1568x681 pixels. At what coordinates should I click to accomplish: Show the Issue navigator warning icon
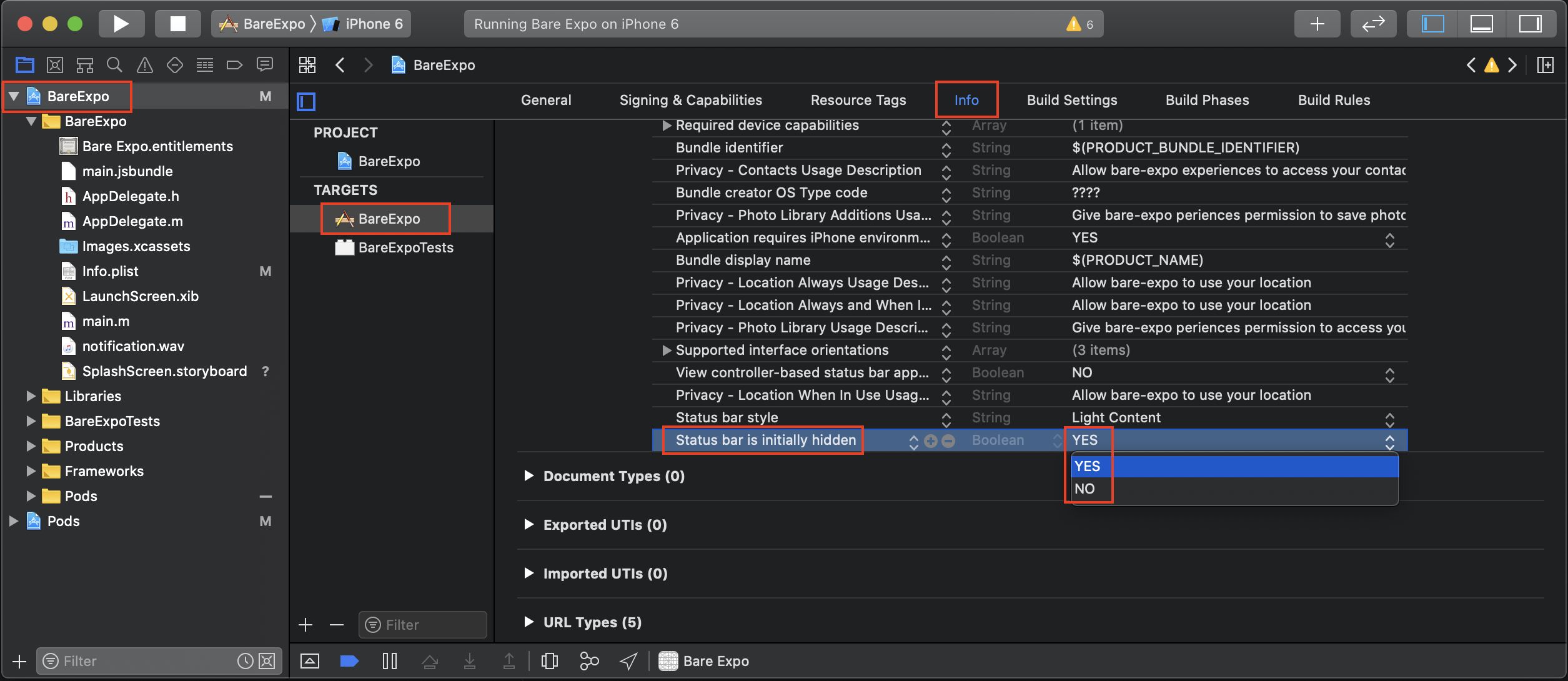[x=144, y=65]
